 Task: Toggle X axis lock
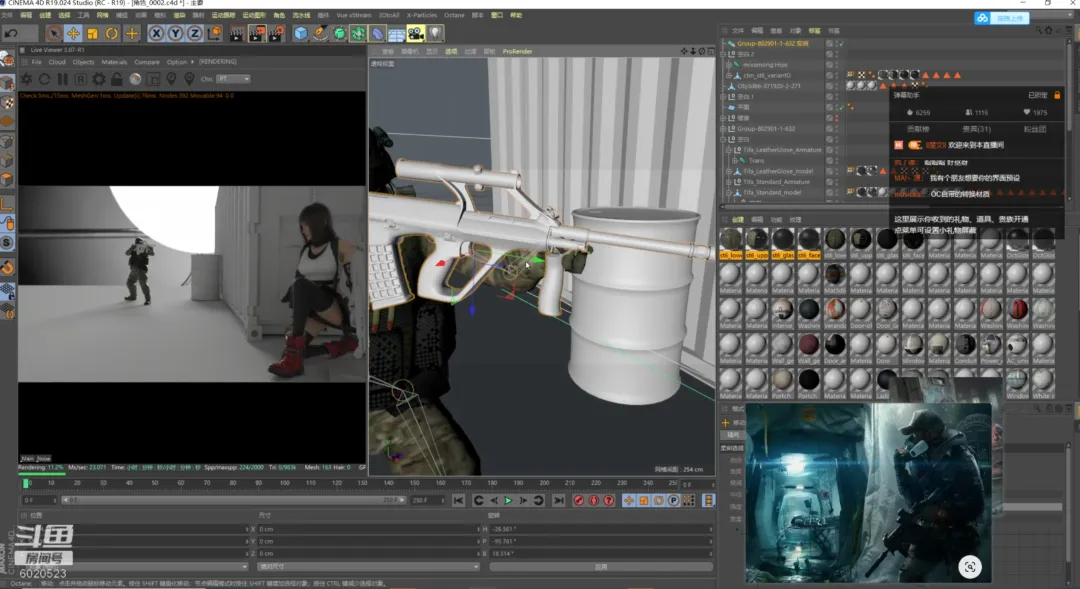tap(157, 34)
